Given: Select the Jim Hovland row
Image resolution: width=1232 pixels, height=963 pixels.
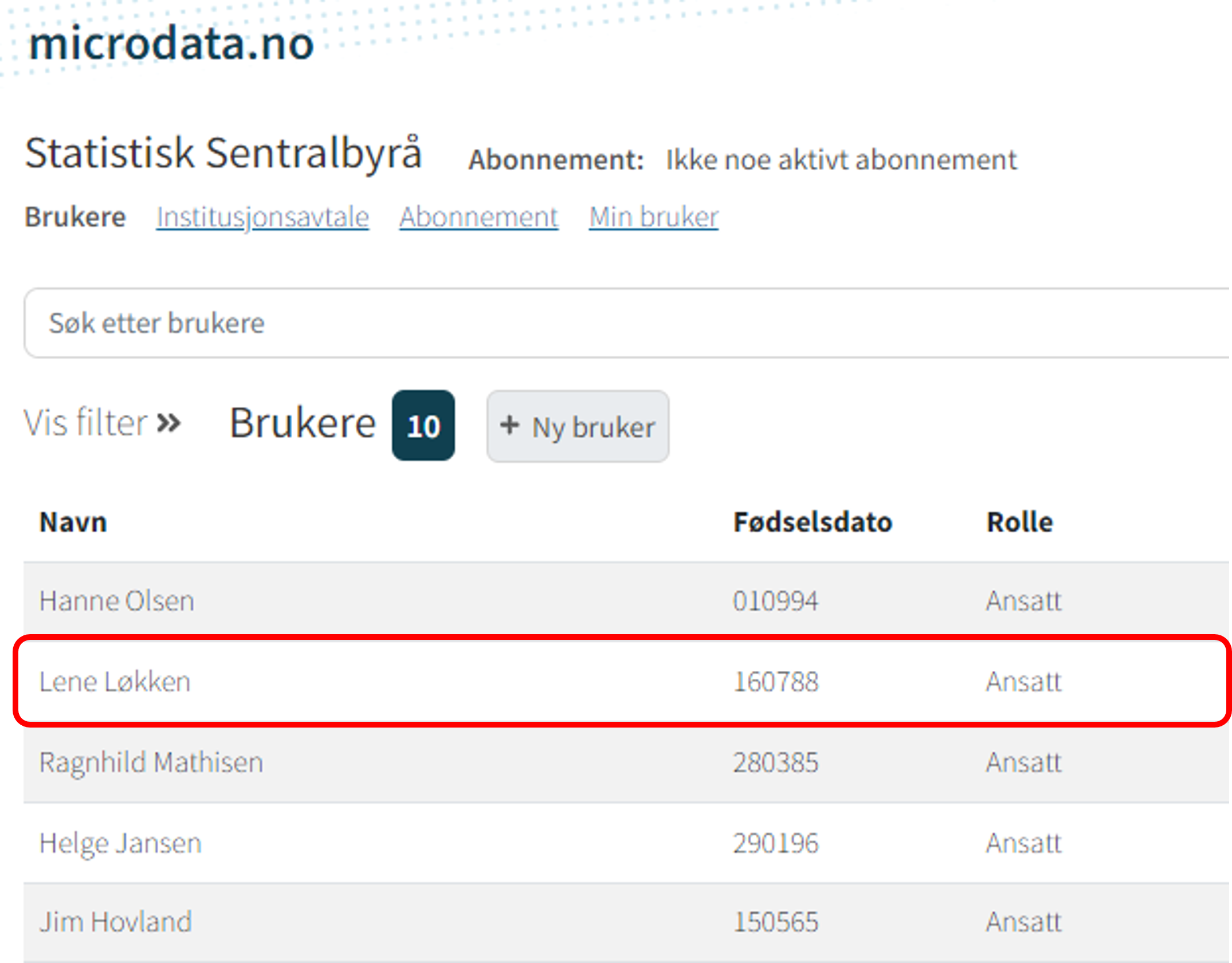Looking at the screenshot, I should point(115,922).
